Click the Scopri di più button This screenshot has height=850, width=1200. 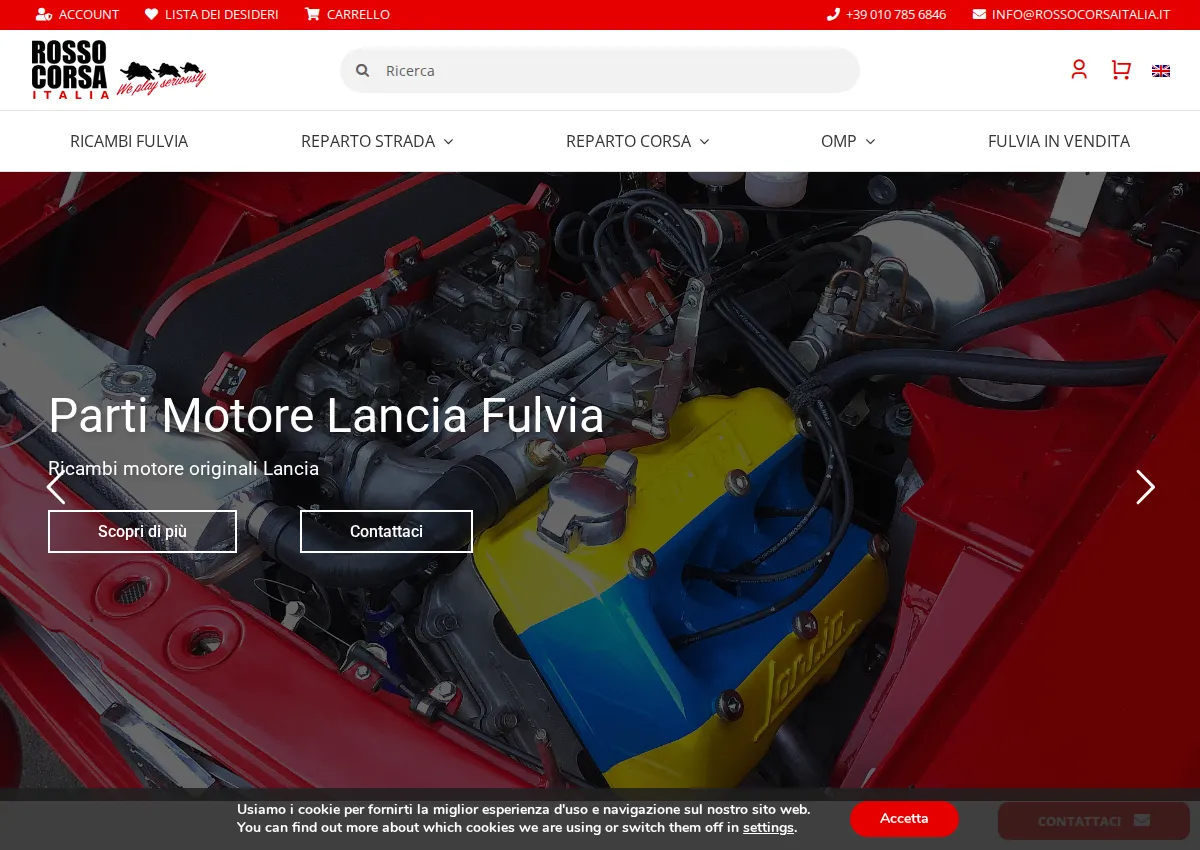142,531
